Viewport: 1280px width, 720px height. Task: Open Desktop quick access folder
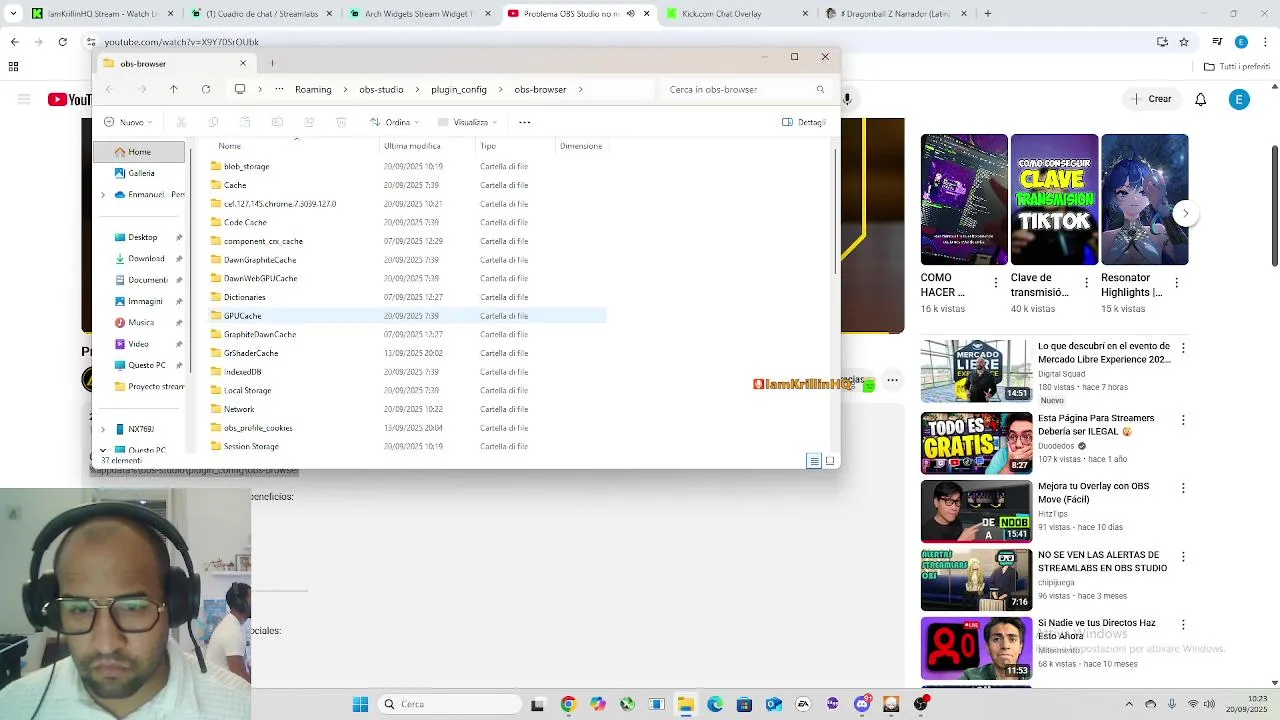coord(142,237)
